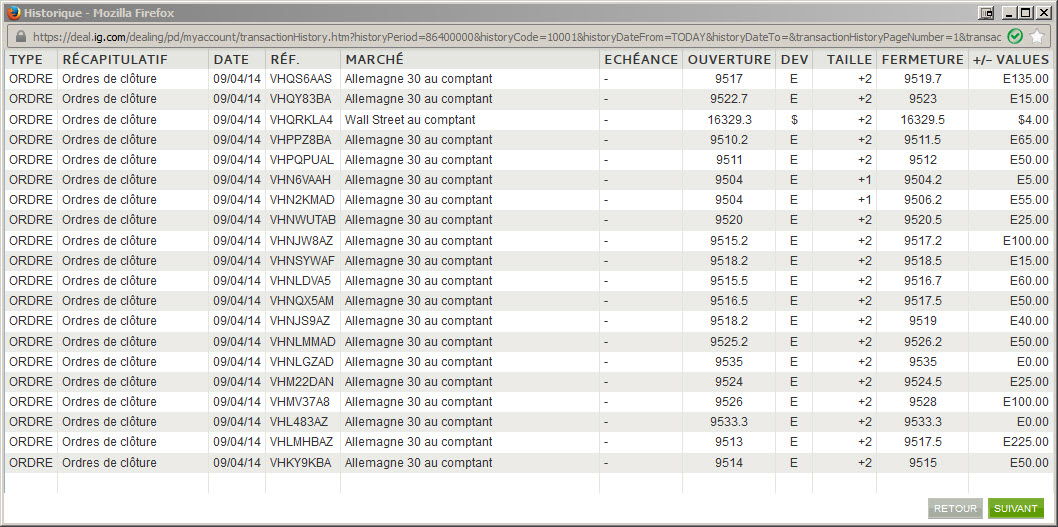Click the 9519.7 closing price cell
The height and width of the screenshot is (527, 1058).
tap(922, 79)
